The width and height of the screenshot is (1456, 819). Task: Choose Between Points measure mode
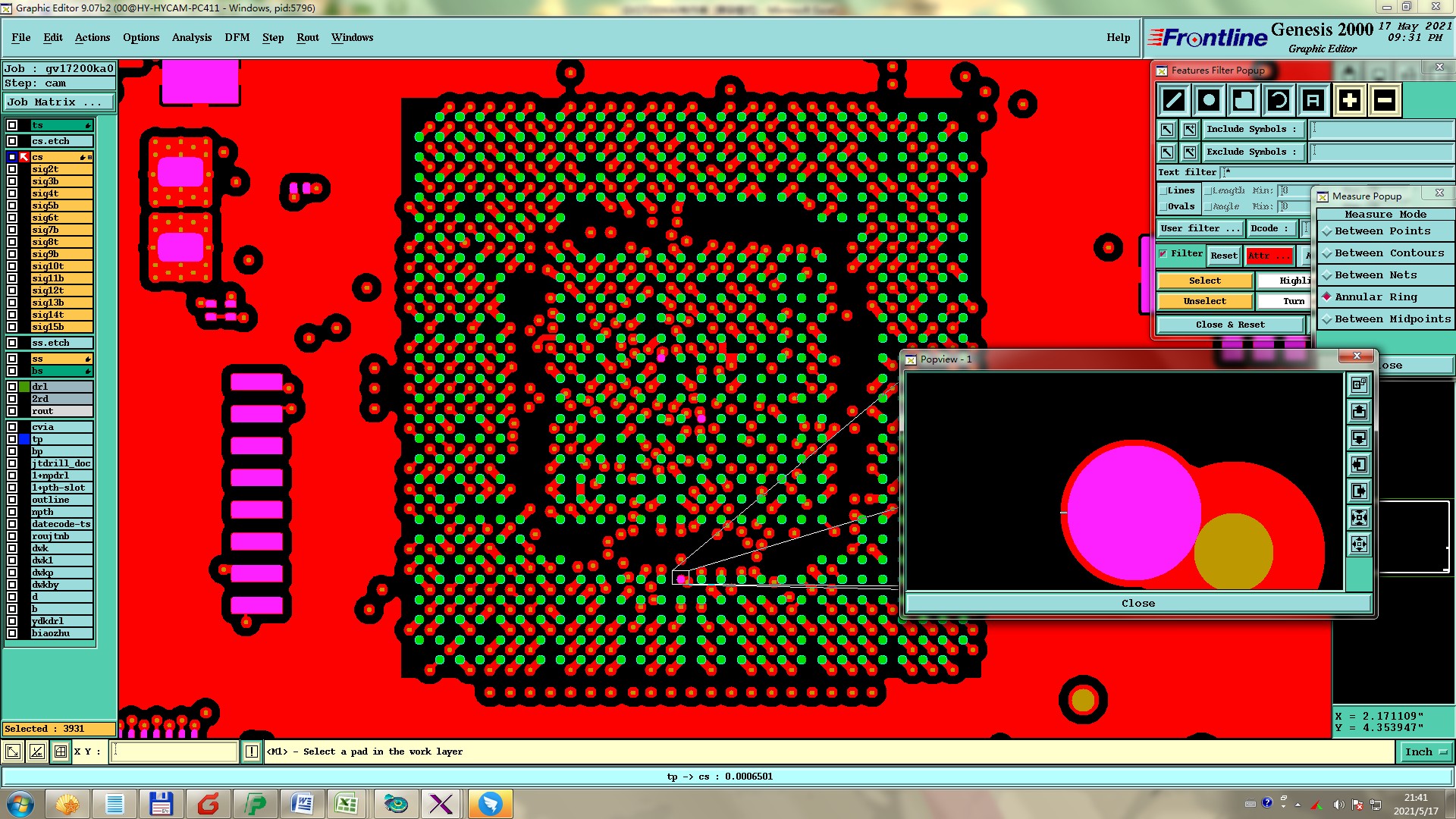tap(1382, 231)
